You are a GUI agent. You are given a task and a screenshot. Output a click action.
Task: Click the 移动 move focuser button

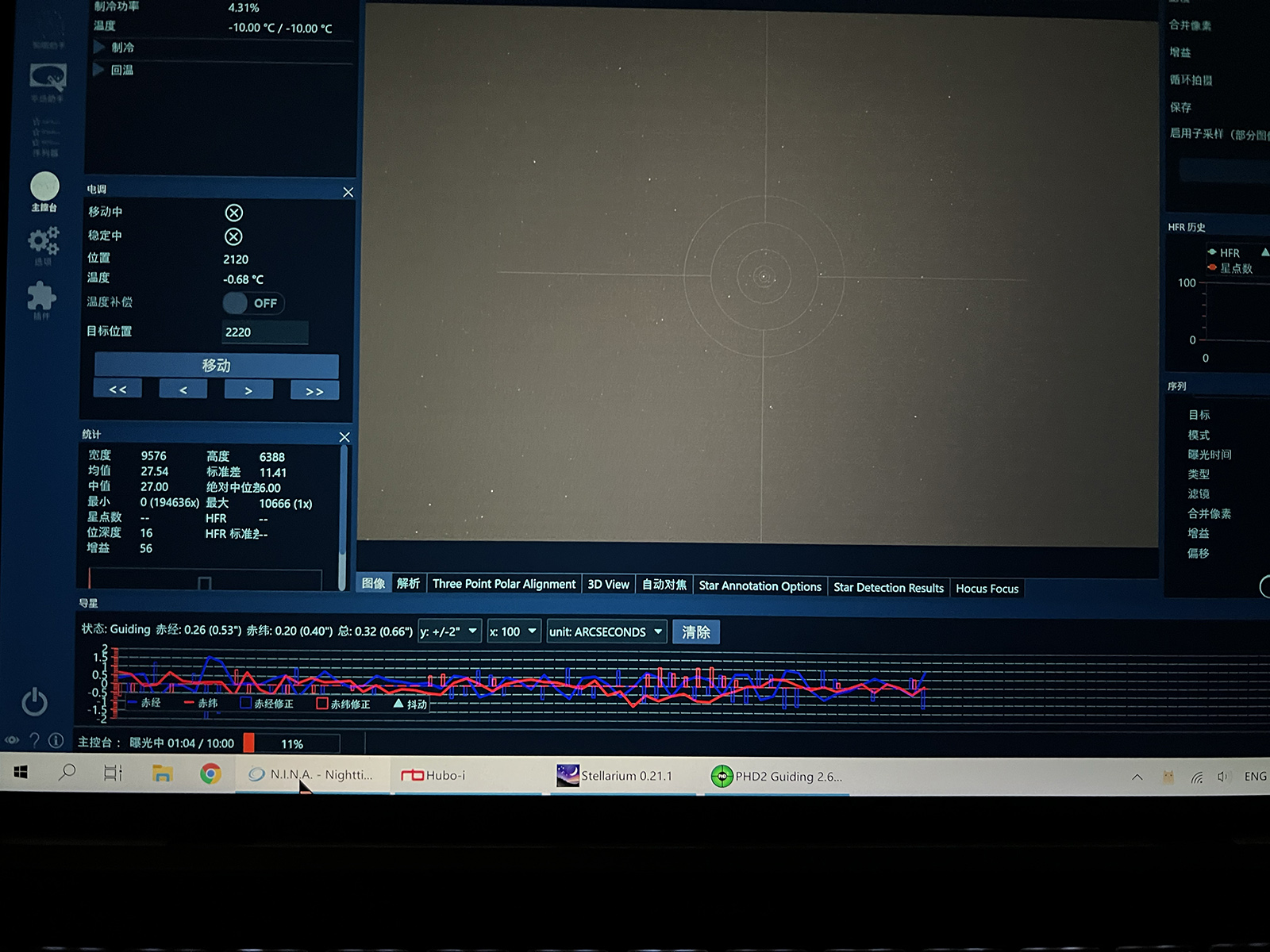tap(216, 366)
